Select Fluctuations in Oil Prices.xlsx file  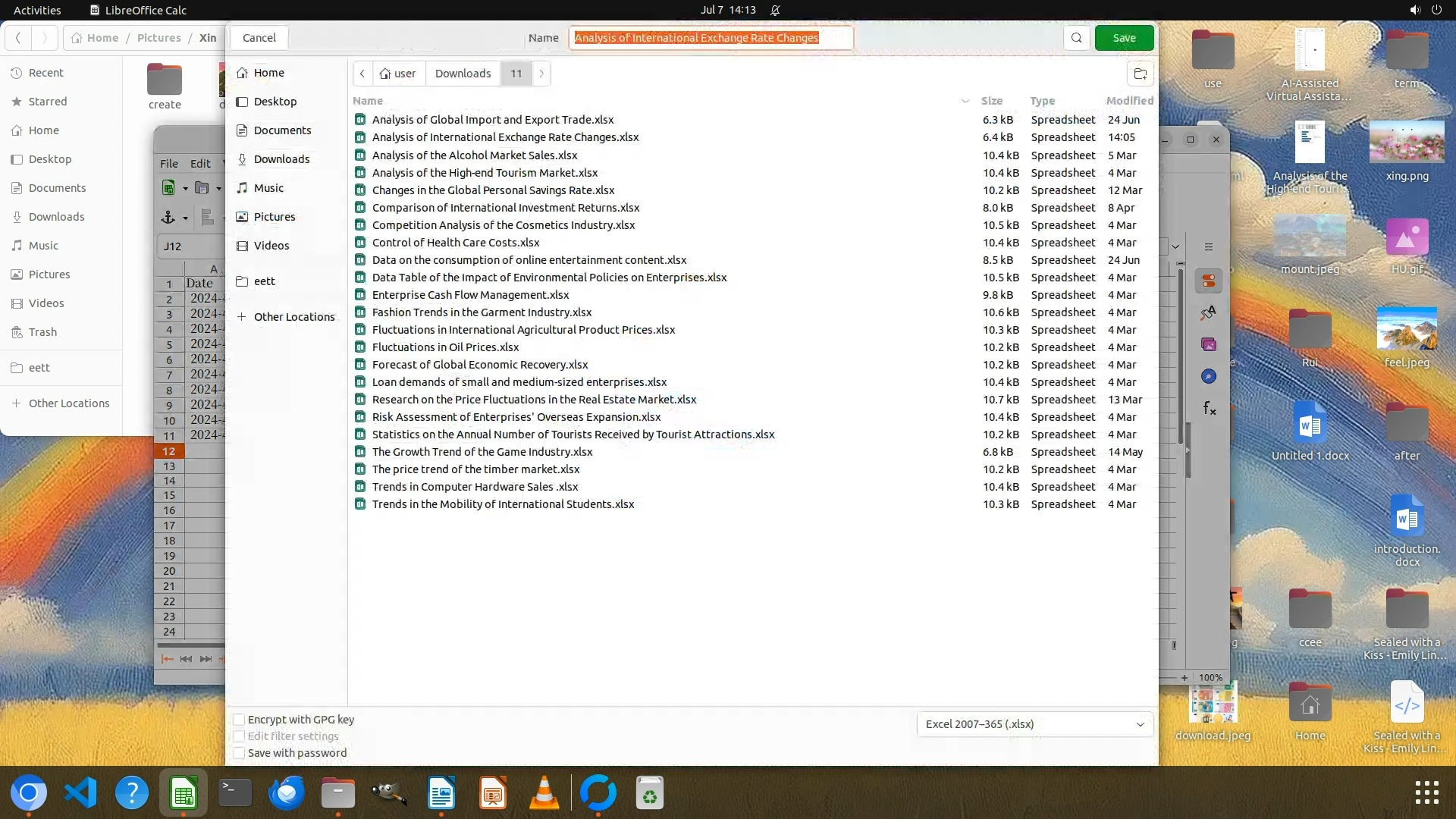click(445, 347)
